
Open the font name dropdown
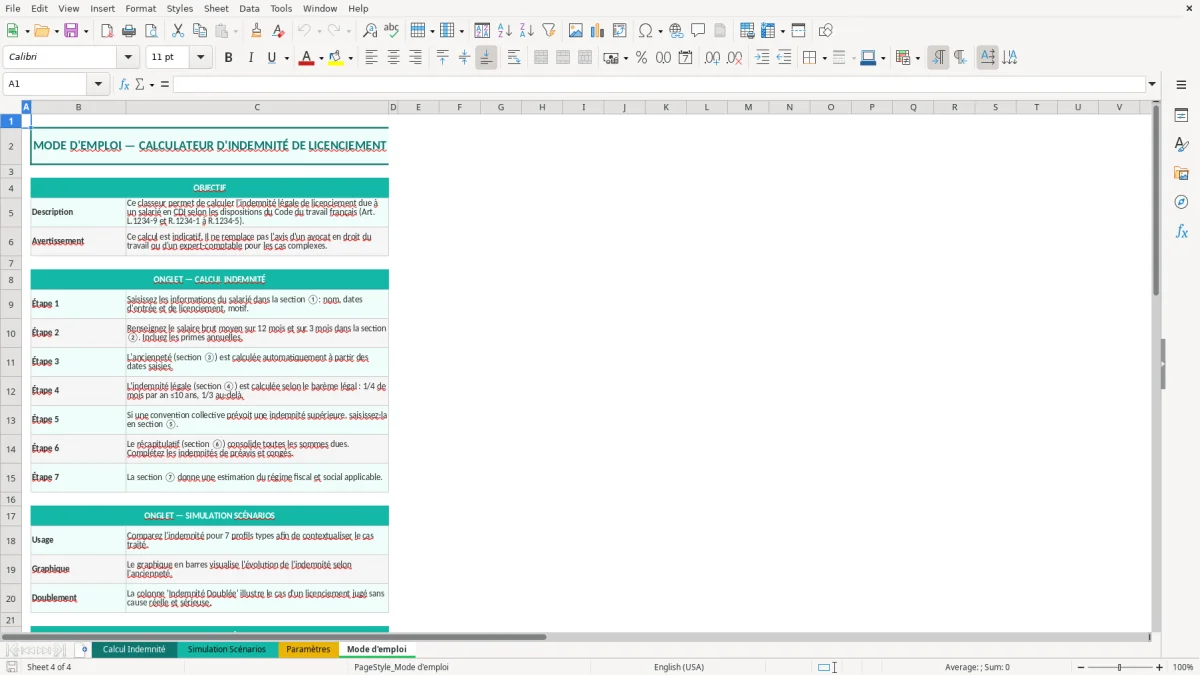(128, 58)
